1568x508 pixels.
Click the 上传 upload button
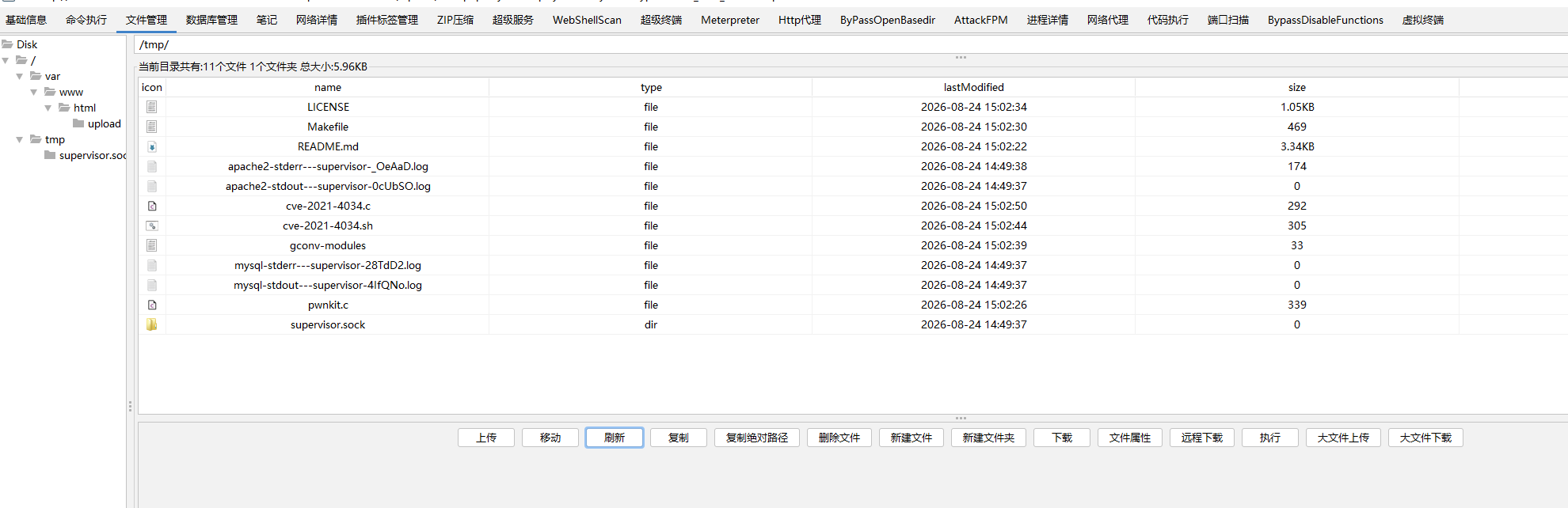pos(486,438)
